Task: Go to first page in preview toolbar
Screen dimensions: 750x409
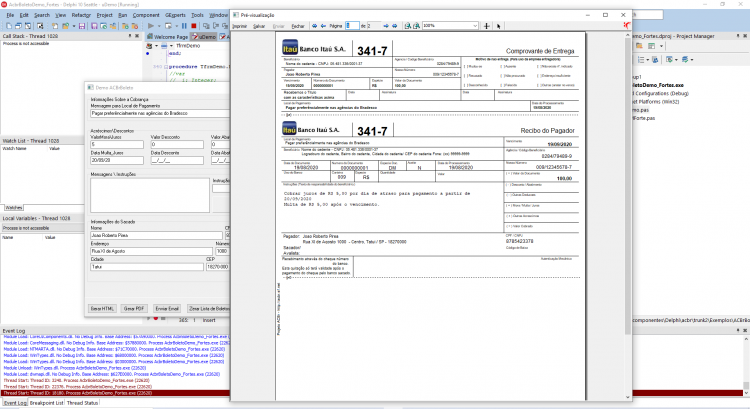Action: tap(314, 26)
